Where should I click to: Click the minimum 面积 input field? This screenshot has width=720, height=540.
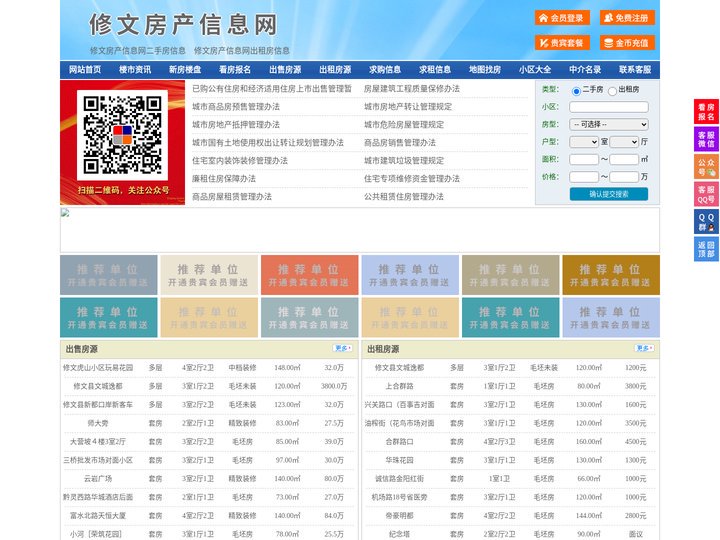click(584, 159)
